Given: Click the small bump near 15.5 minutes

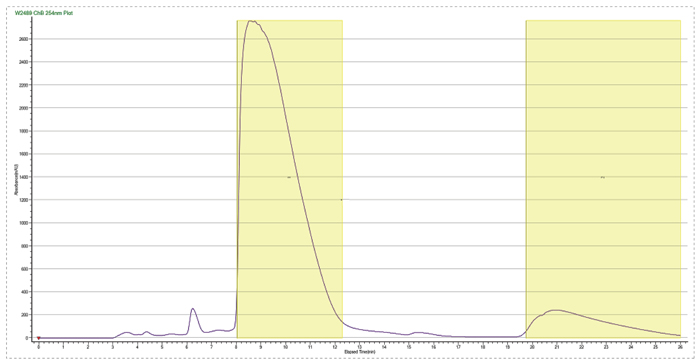Looking at the screenshot, I should [420, 333].
